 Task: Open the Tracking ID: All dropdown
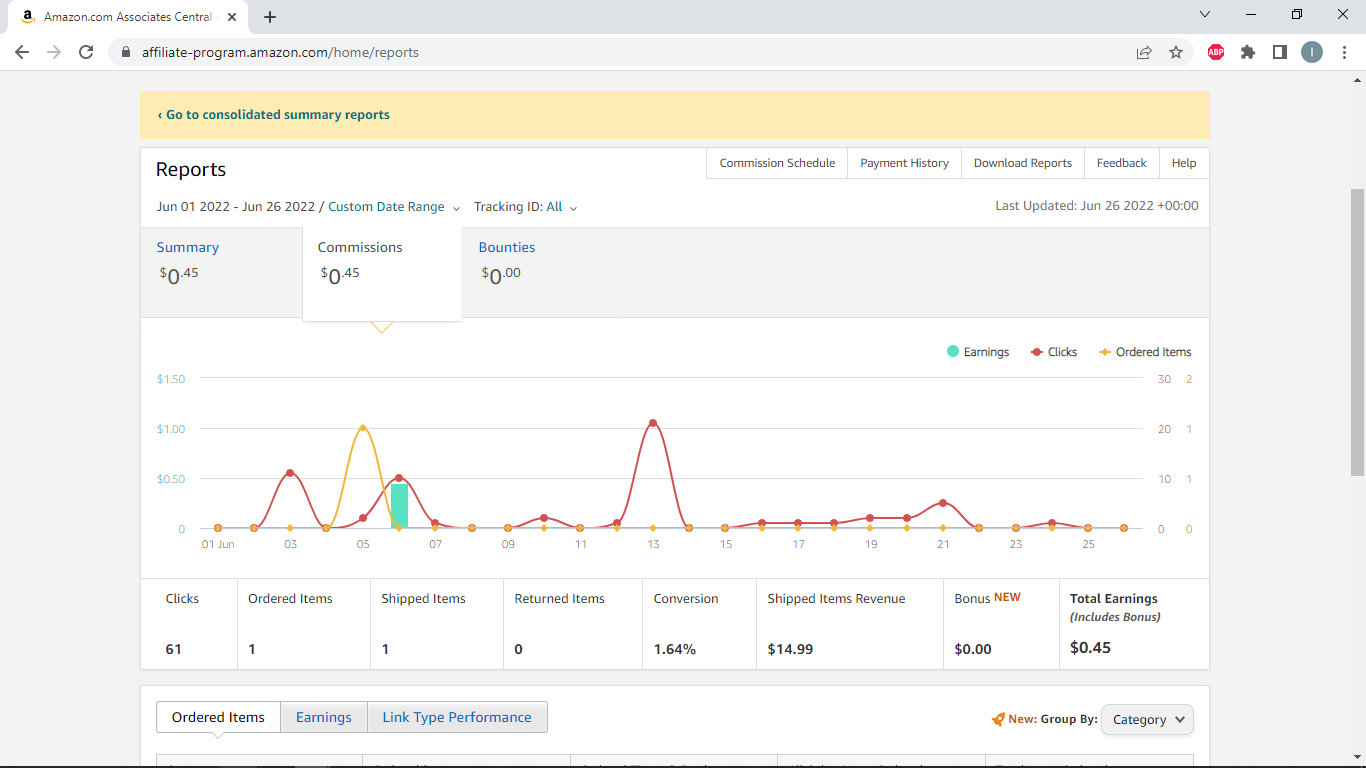coord(525,207)
